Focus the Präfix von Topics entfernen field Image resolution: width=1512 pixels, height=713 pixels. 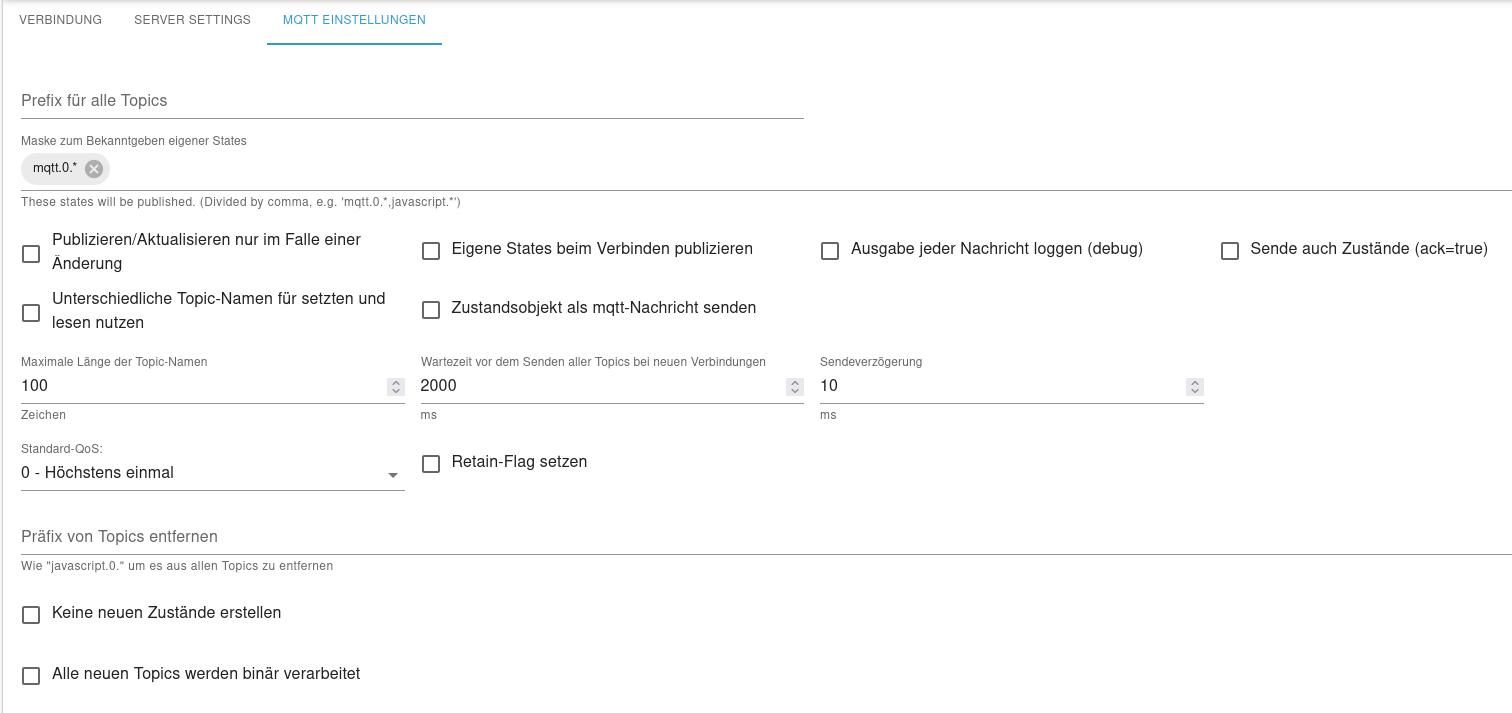click(x=766, y=537)
